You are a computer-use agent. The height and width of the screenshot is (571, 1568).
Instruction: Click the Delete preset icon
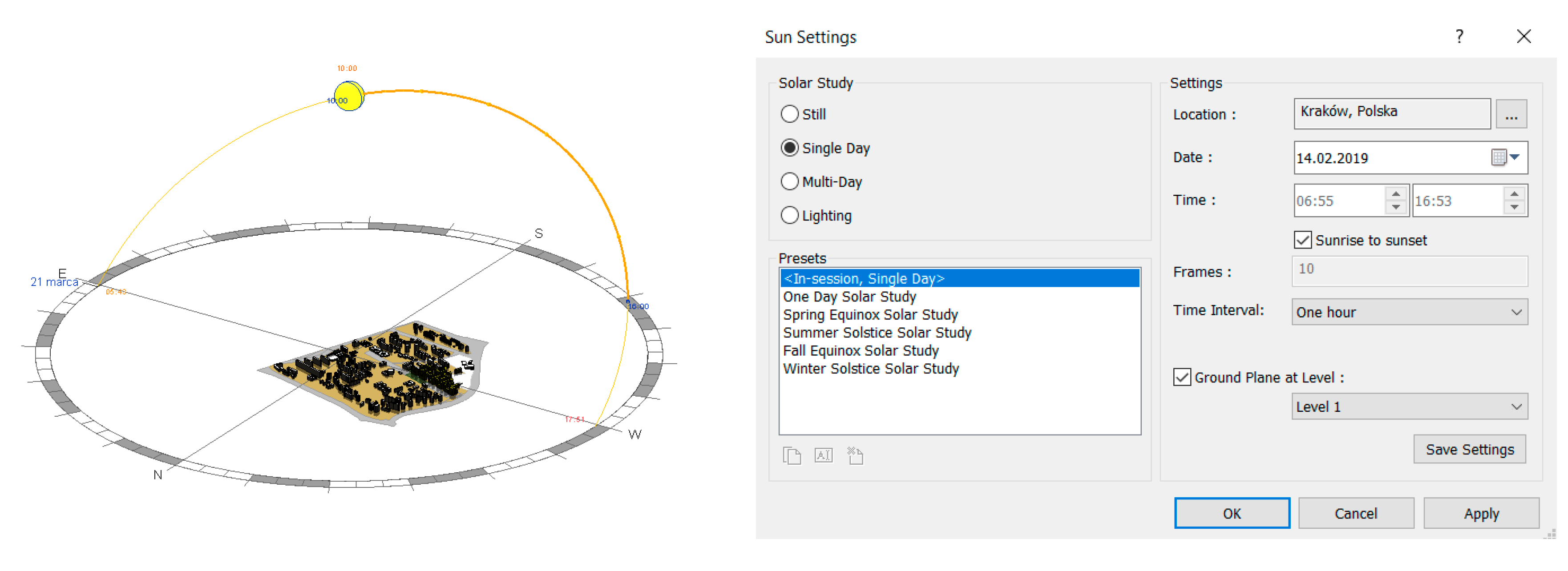855,455
